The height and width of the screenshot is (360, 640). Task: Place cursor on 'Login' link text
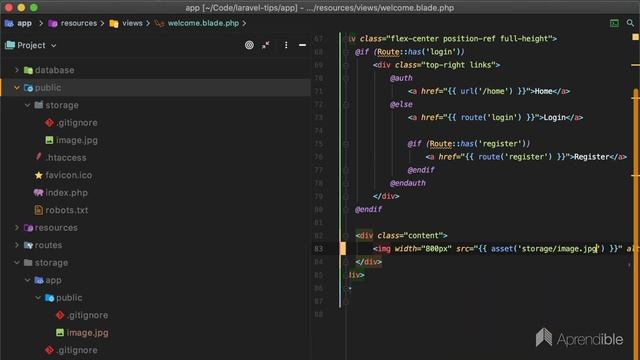point(554,118)
